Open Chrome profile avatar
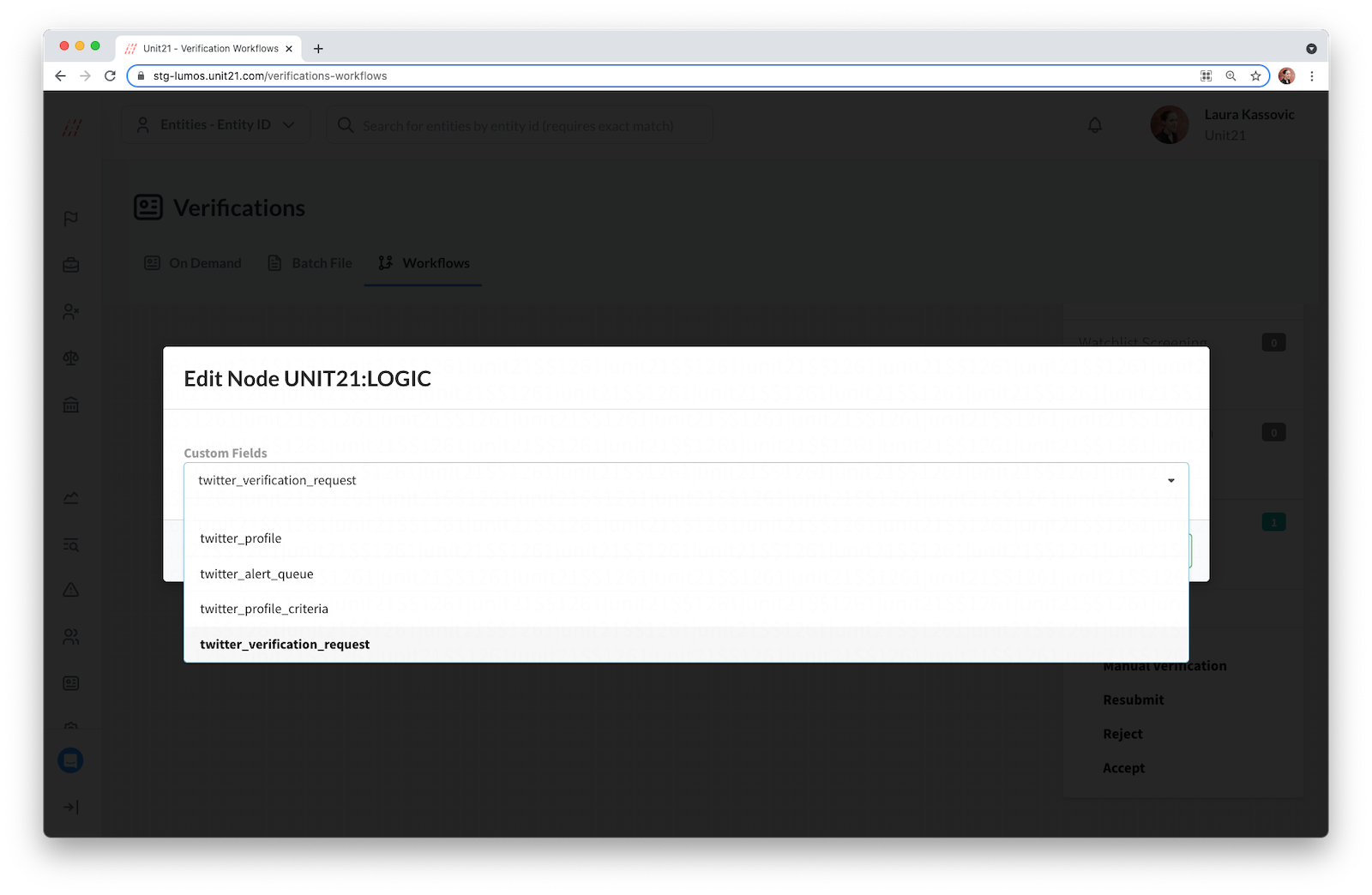The width and height of the screenshot is (1372, 895). (1286, 75)
